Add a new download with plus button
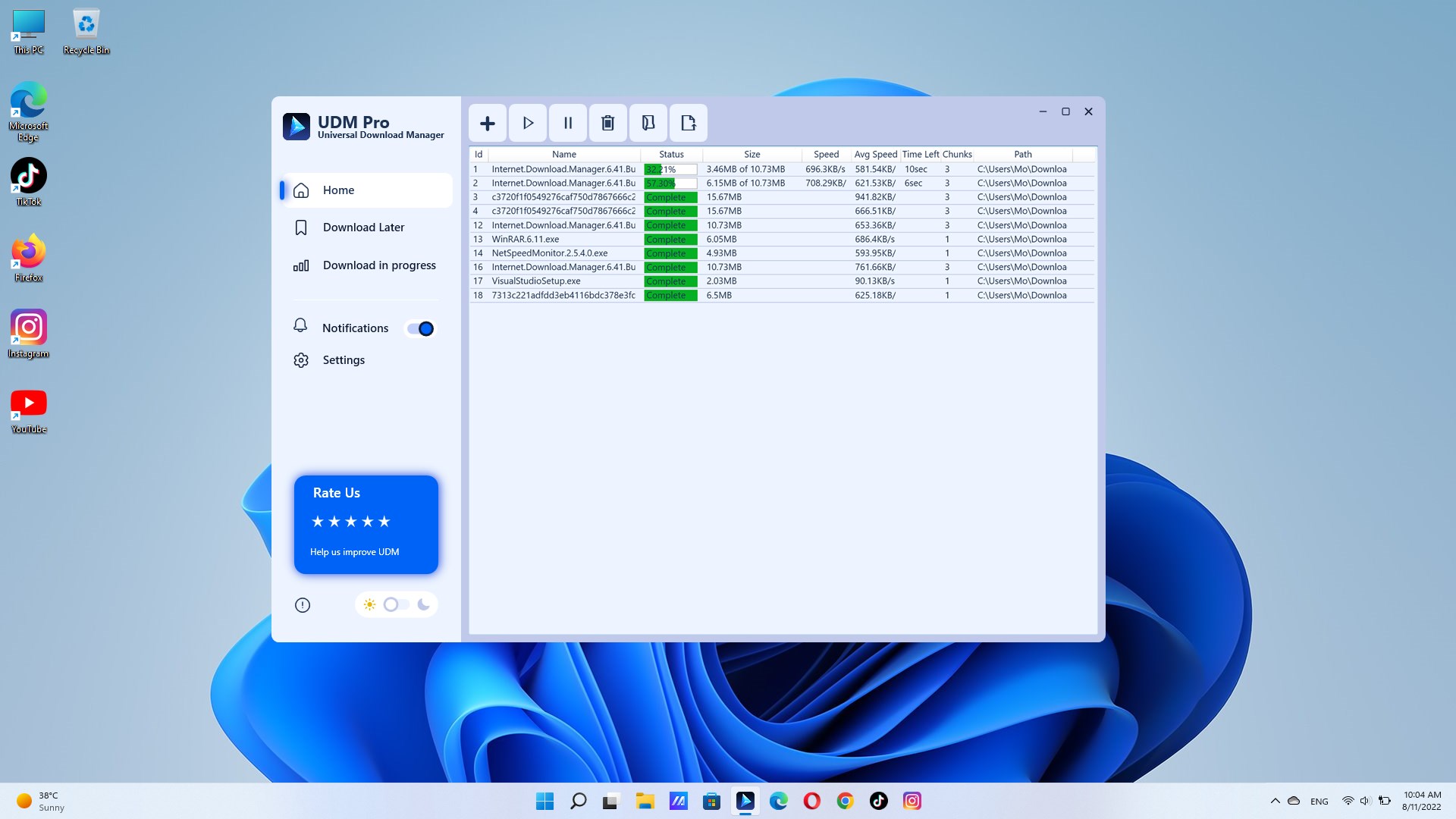1456x819 pixels. (488, 123)
